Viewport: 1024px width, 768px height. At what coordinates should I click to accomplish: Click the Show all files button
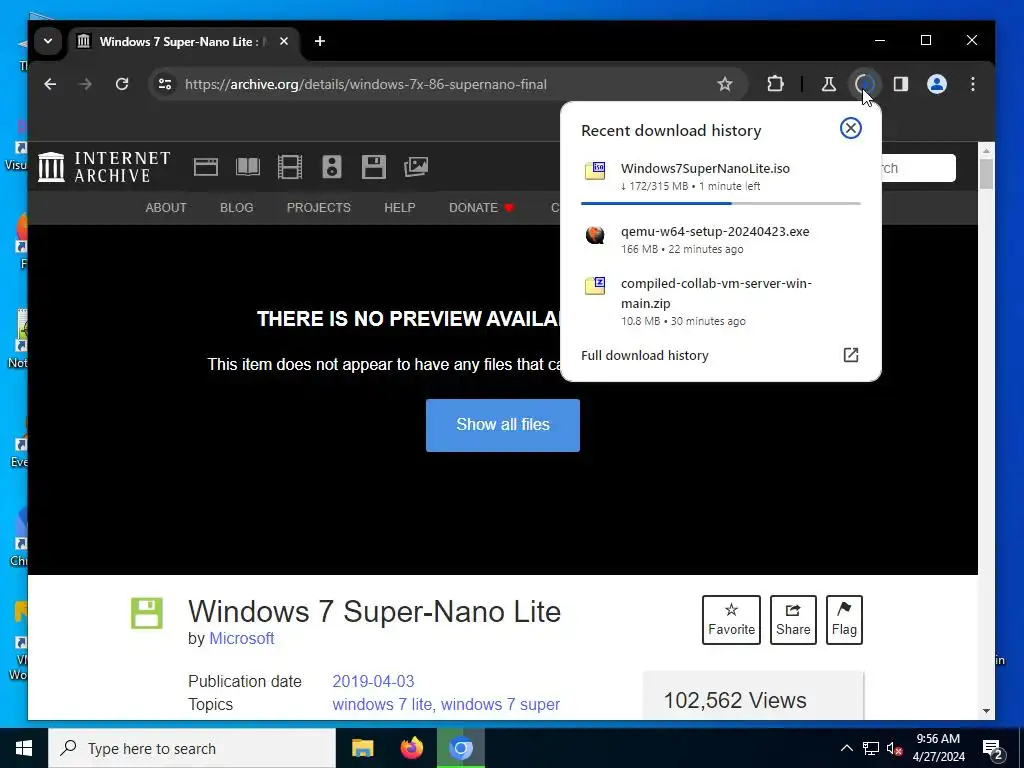coord(503,425)
